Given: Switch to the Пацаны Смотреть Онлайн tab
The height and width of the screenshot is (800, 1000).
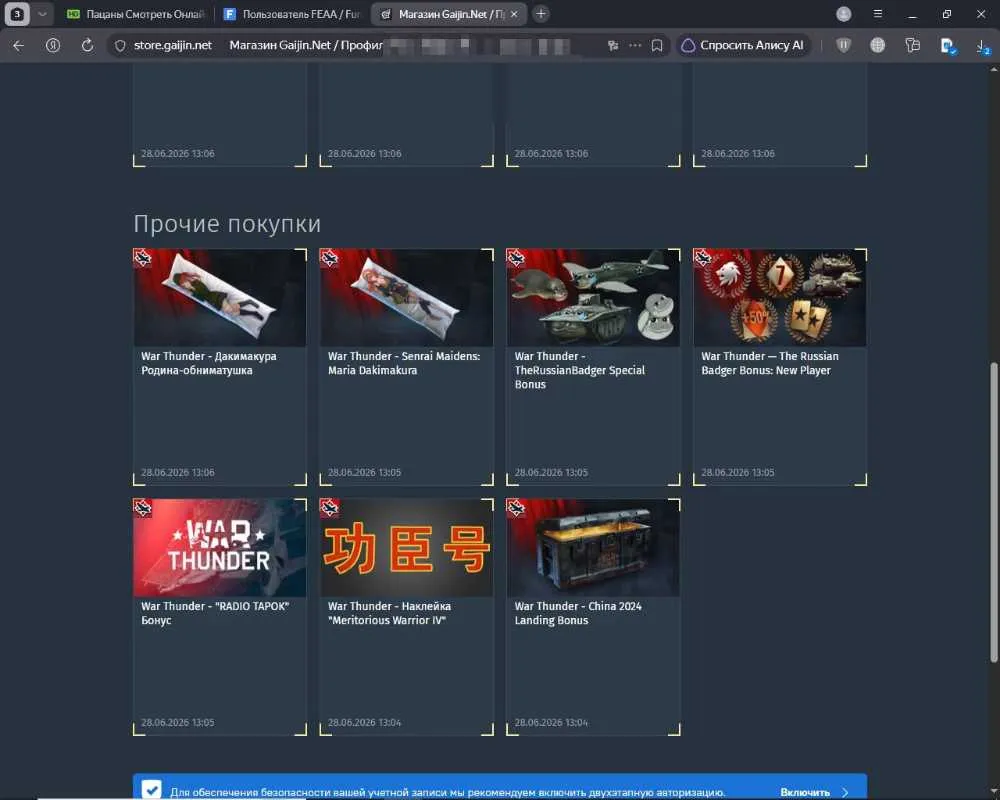Looking at the screenshot, I should [136, 14].
